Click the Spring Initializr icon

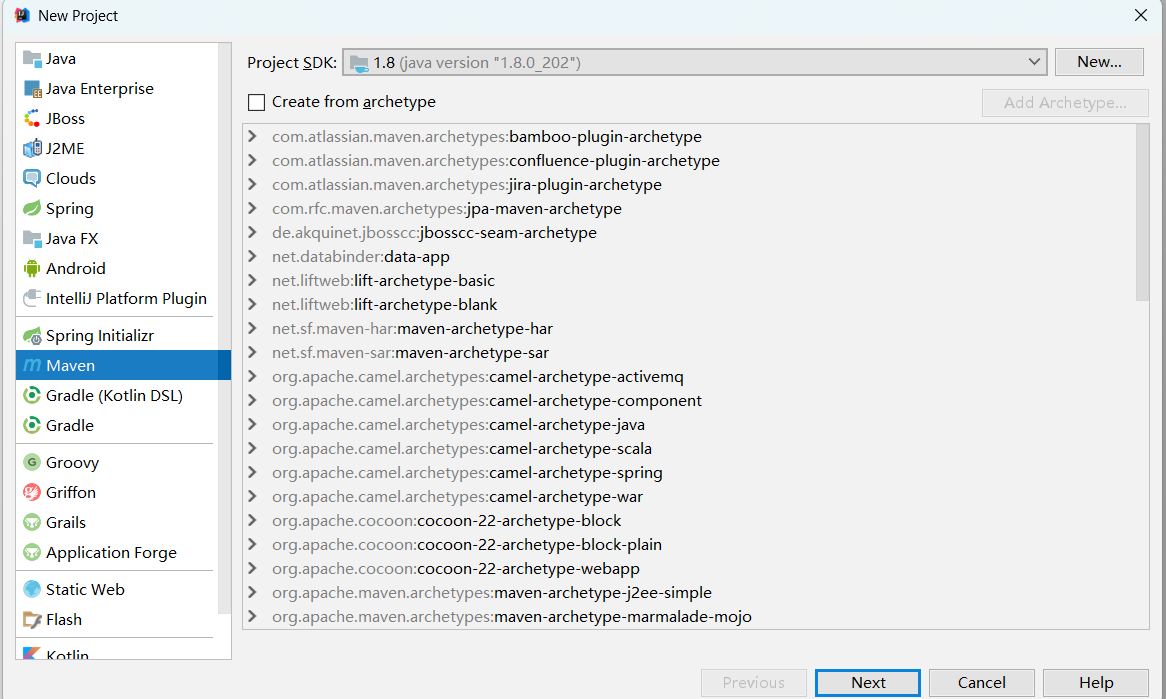pos(32,336)
